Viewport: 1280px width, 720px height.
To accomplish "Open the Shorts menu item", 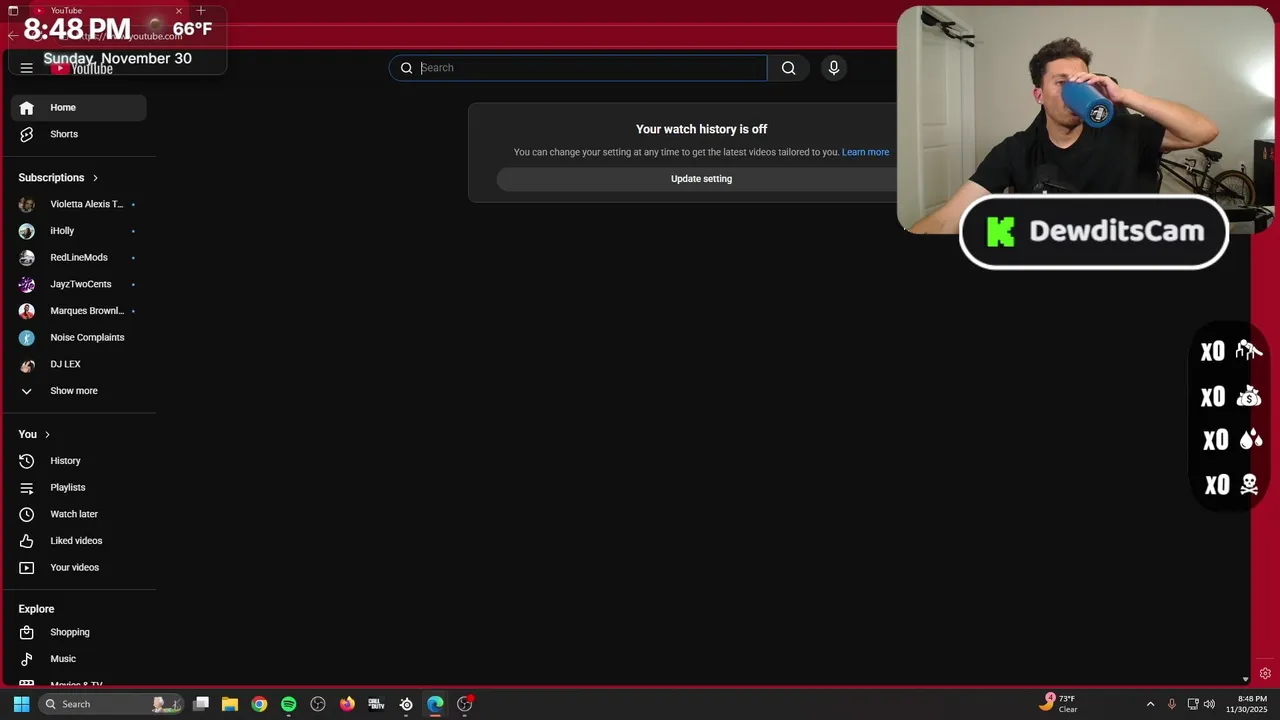I will 79,134.
